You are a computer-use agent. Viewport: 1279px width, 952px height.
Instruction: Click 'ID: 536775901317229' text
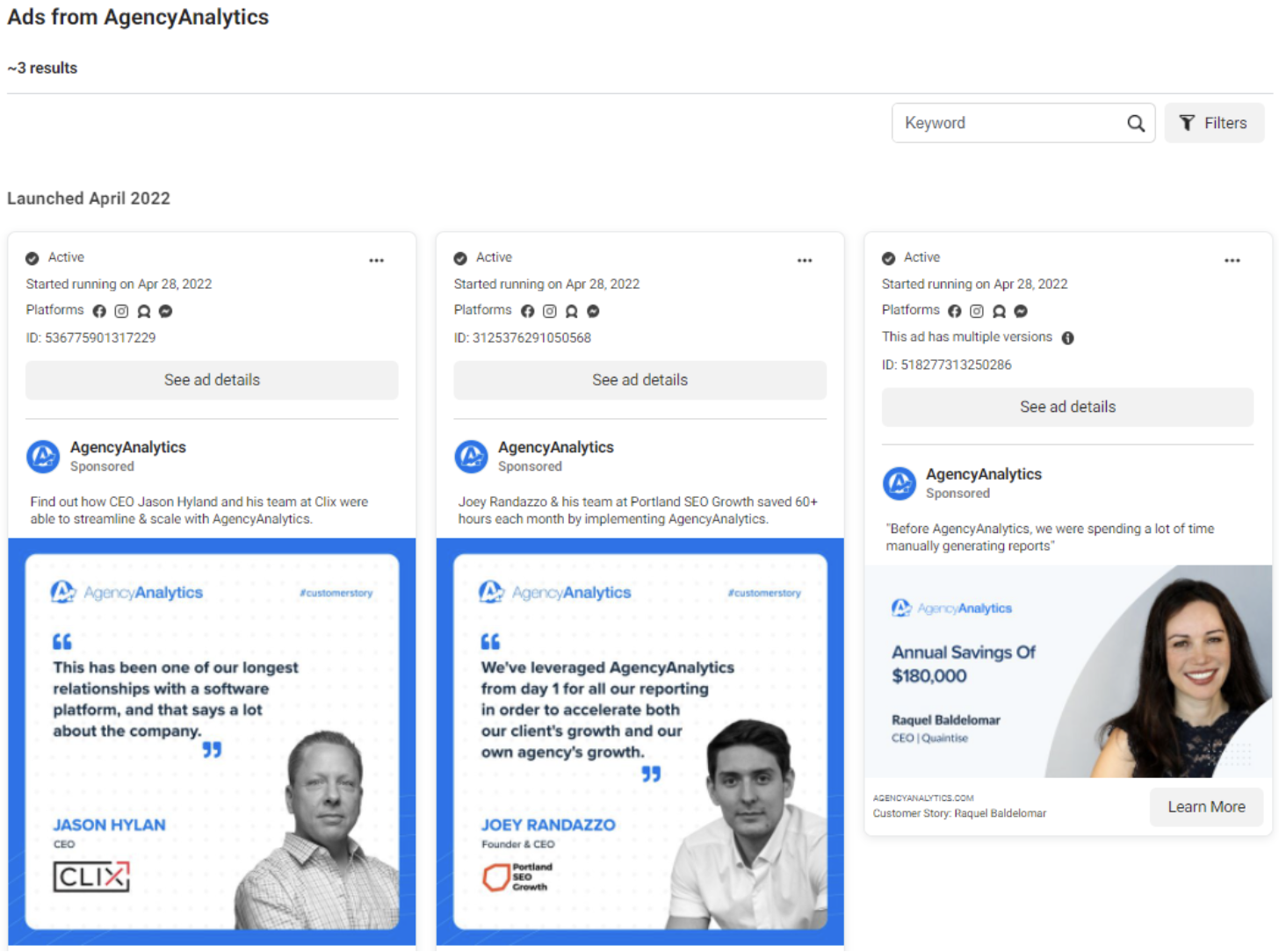[90, 338]
